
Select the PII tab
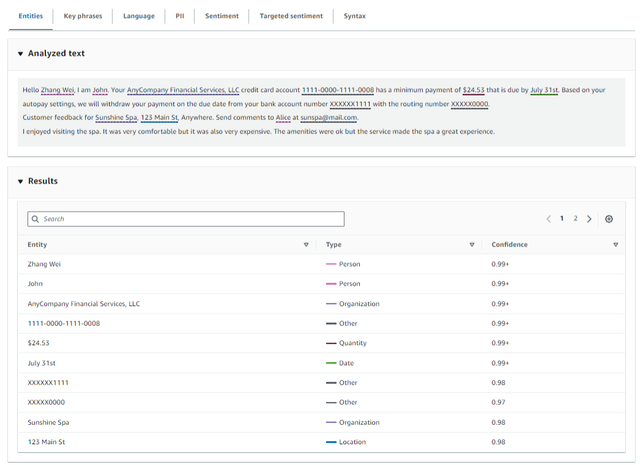(180, 17)
